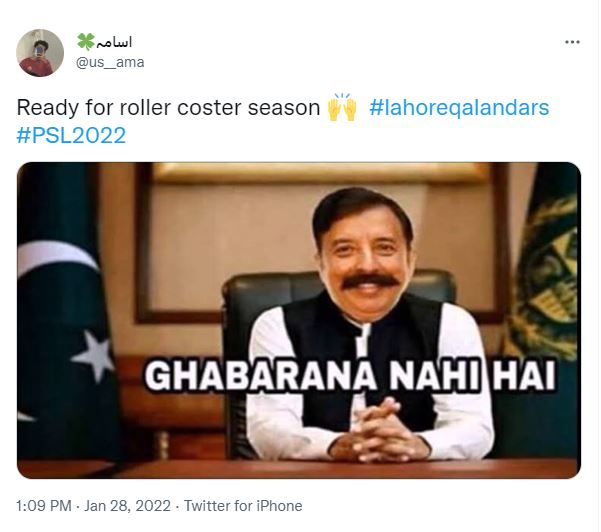Click the Jan 28, 2022 date

click(127, 506)
